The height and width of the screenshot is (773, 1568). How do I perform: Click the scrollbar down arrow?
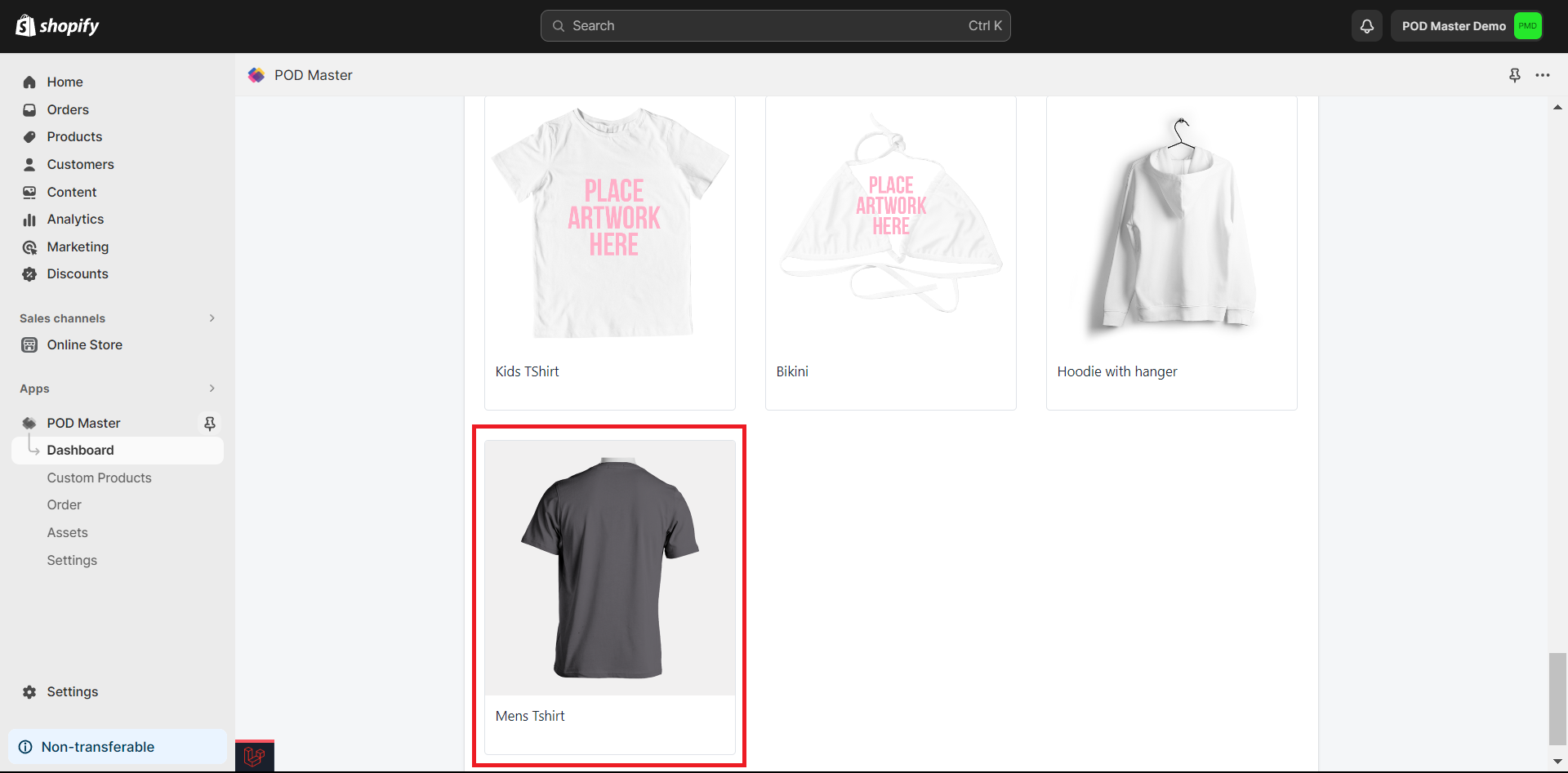point(1557,761)
